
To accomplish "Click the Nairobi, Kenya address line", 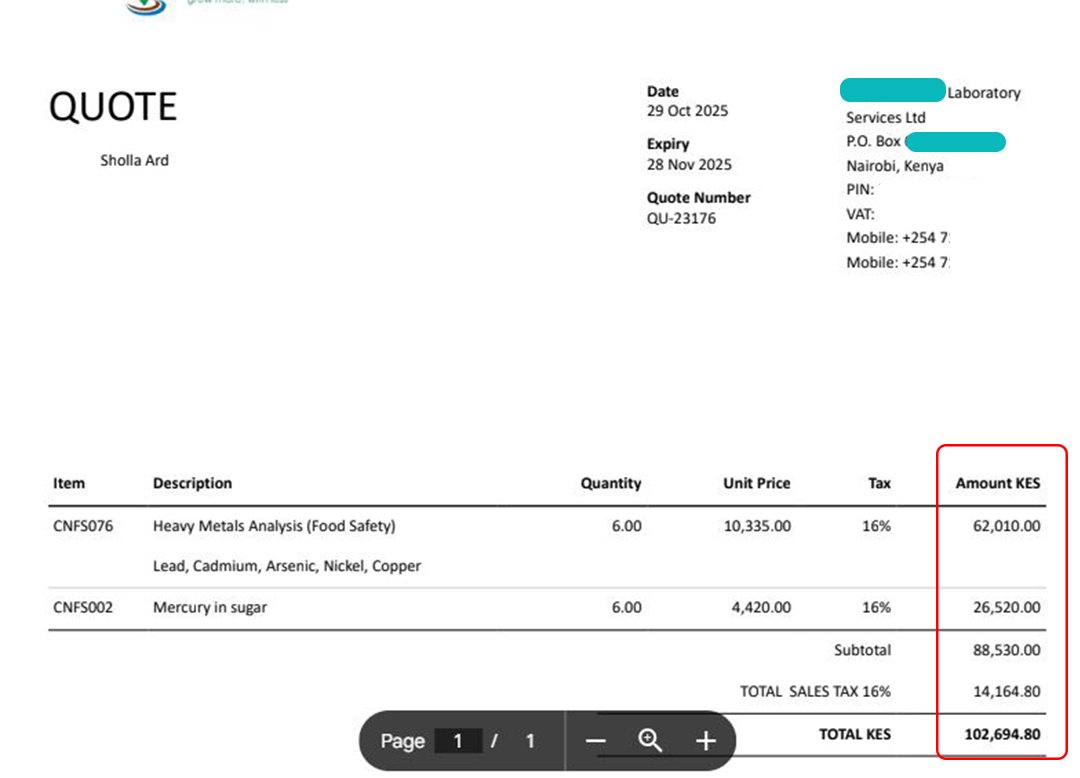I will 895,166.
